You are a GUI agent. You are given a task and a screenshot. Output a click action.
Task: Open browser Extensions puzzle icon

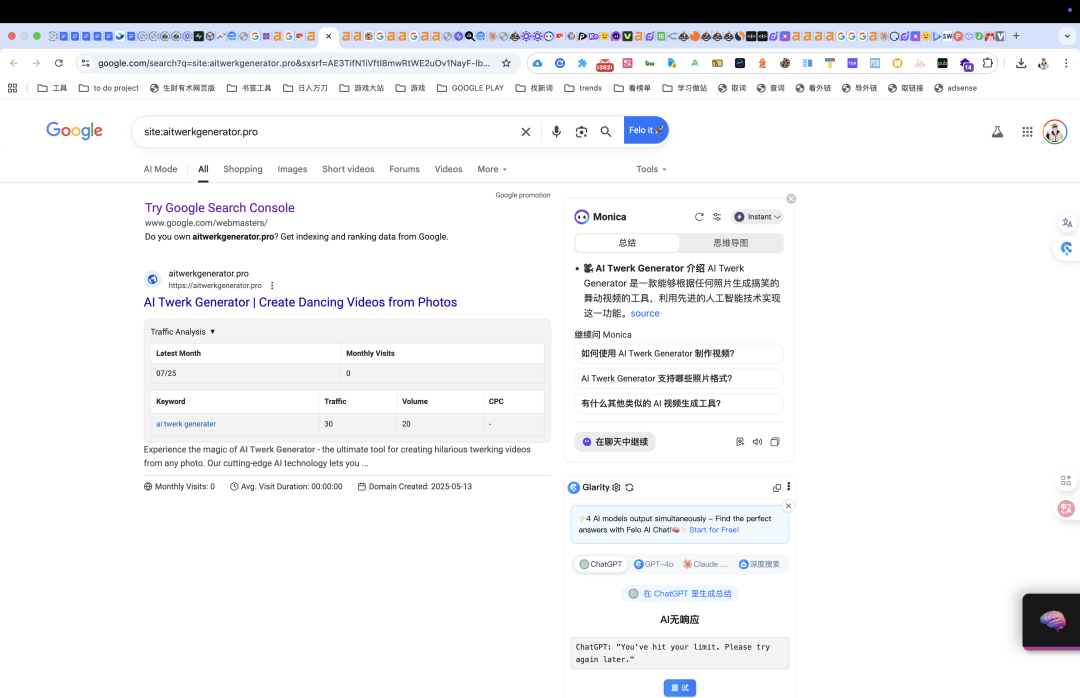988,63
